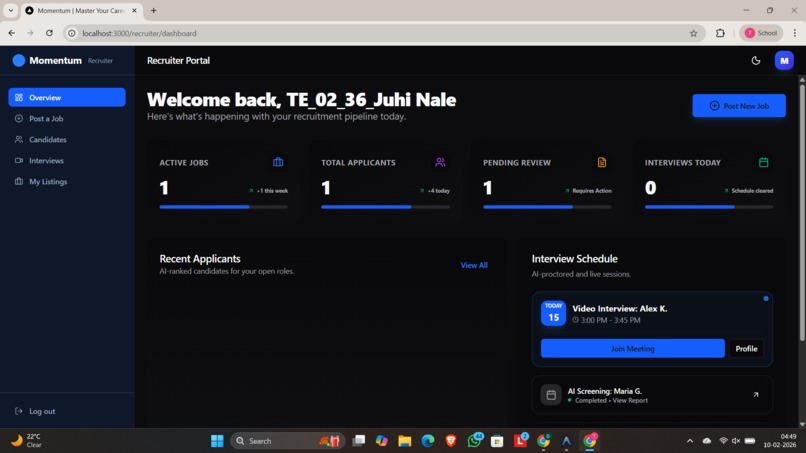Image resolution: width=806 pixels, height=453 pixels.
Task: Open the browser extensions puzzle icon
Action: (720, 33)
